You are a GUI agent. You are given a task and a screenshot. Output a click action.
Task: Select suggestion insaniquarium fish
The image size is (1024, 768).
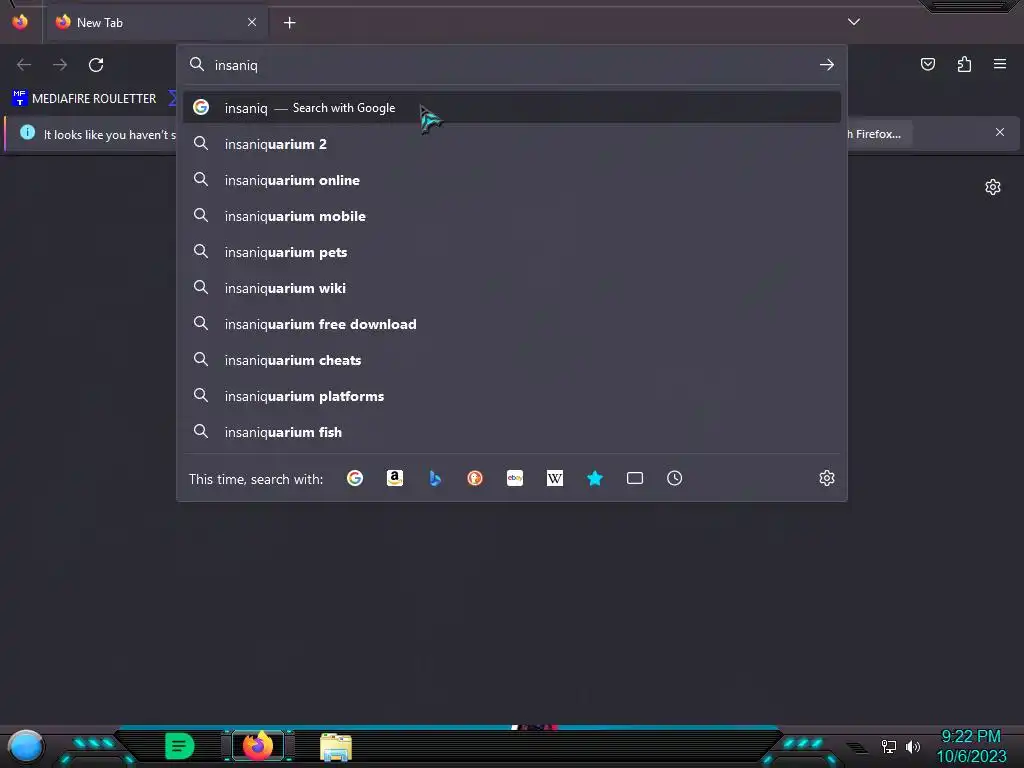[x=512, y=432]
